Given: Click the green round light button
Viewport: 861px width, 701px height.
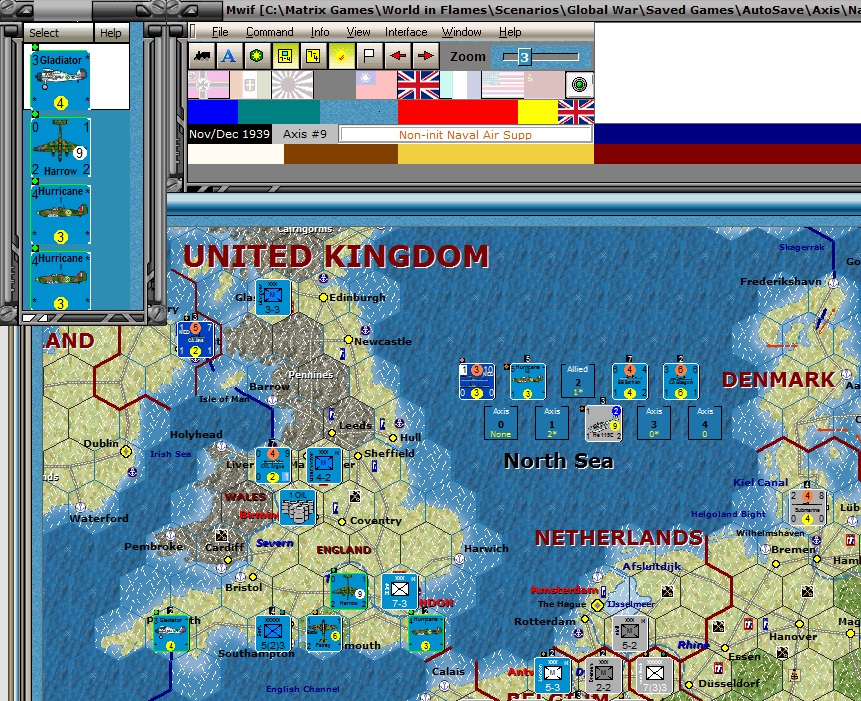Looking at the screenshot, I should coord(579,85).
